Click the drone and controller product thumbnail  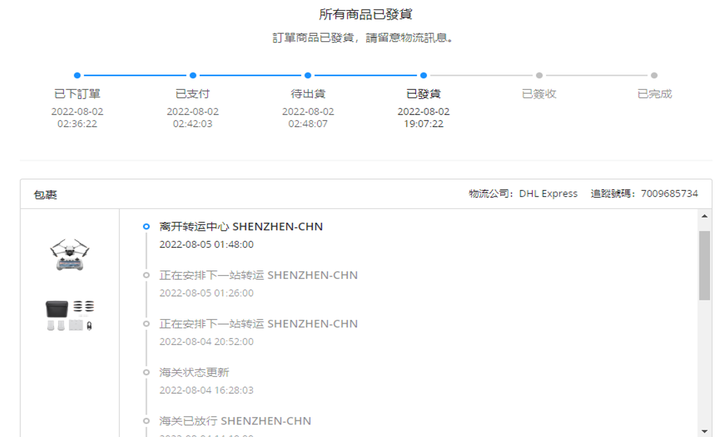click(x=70, y=254)
